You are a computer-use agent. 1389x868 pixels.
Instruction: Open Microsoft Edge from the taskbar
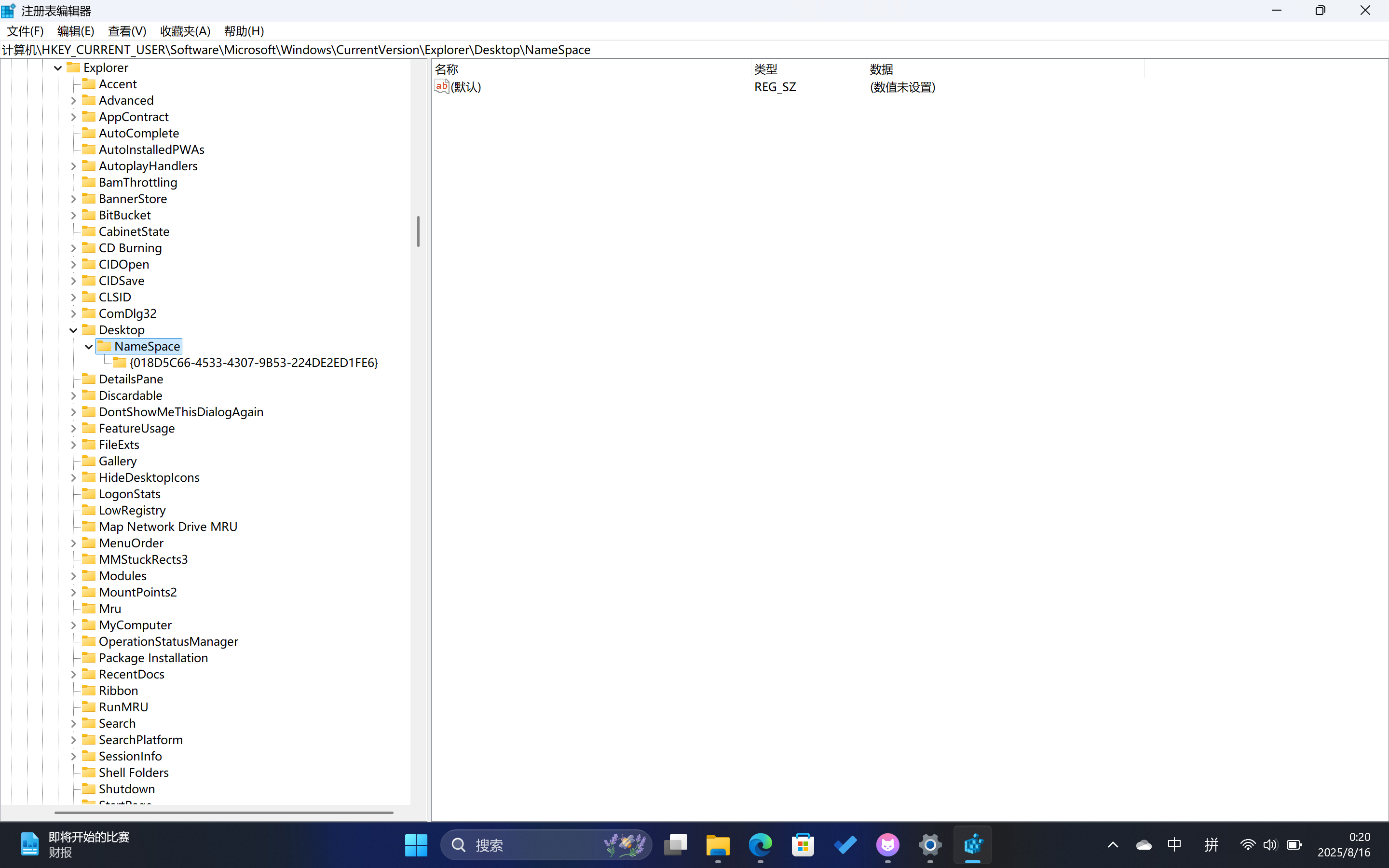coord(760,844)
